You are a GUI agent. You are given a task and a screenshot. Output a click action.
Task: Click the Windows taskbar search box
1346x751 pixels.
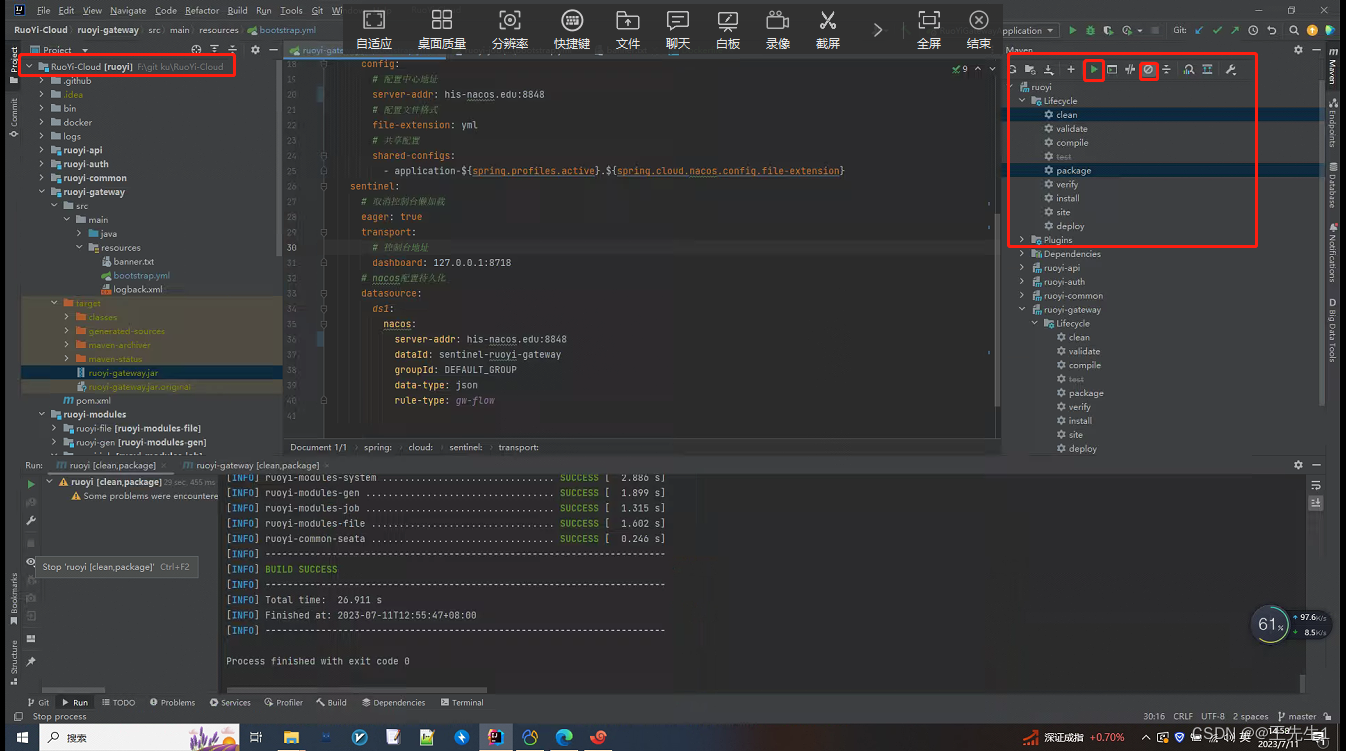(140, 737)
